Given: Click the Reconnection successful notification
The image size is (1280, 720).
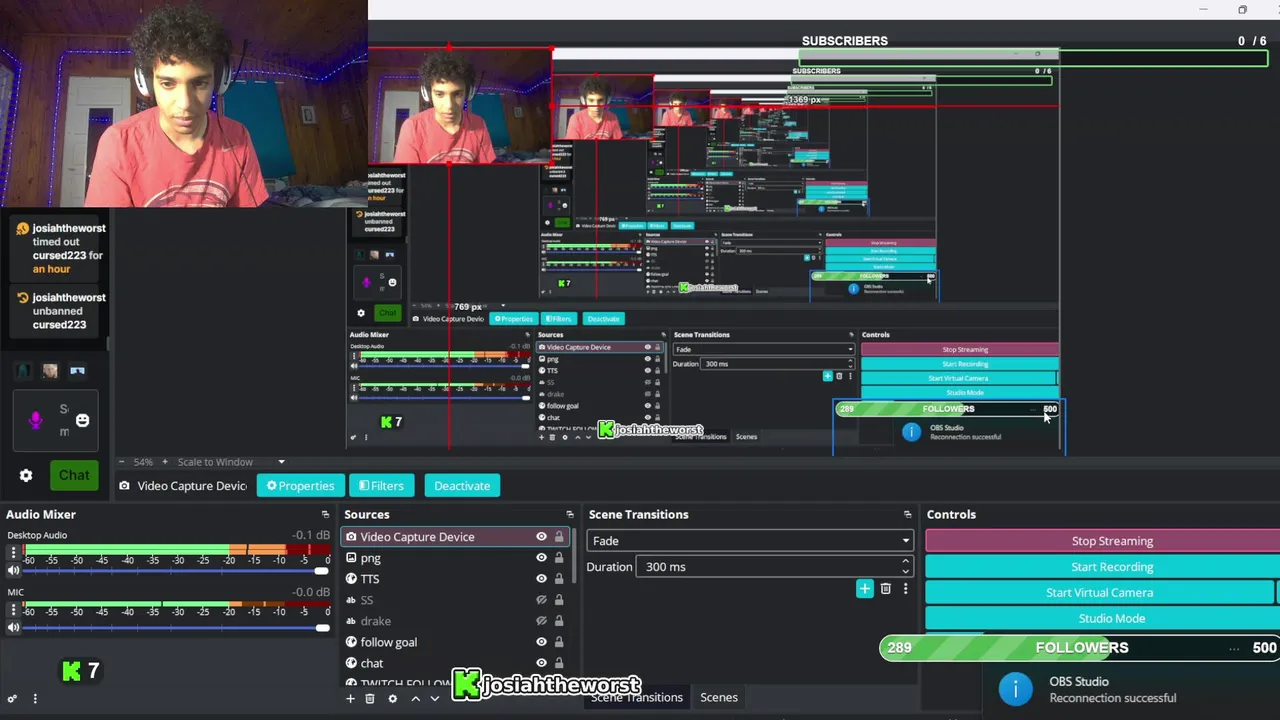Looking at the screenshot, I should [x=1113, y=698].
